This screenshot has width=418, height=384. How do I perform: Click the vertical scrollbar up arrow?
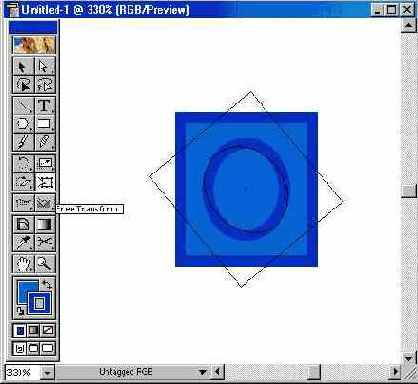(409, 25)
